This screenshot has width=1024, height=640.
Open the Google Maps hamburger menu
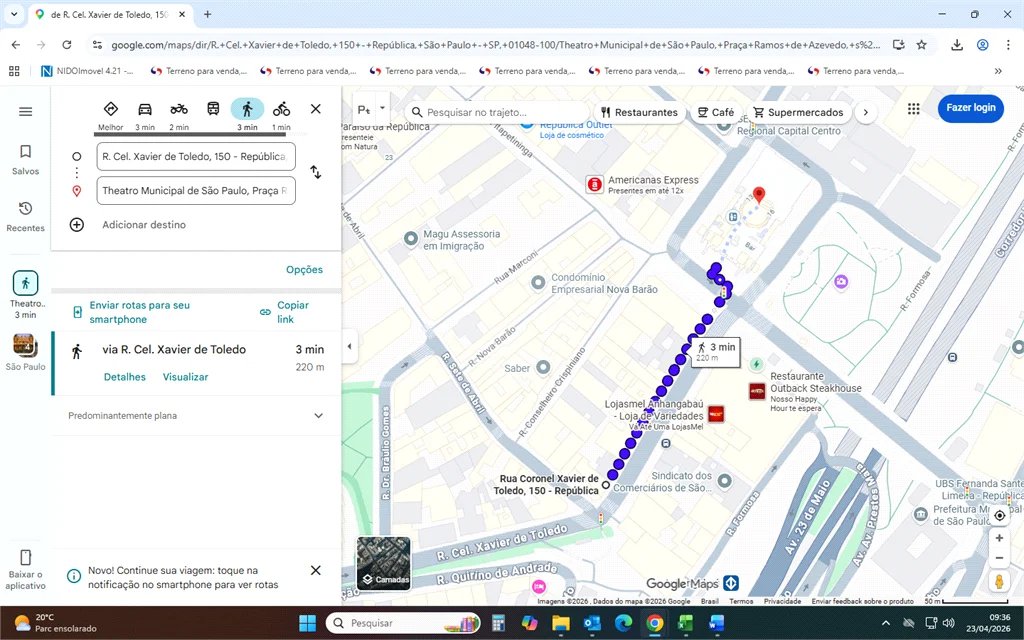click(x=25, y=112)
